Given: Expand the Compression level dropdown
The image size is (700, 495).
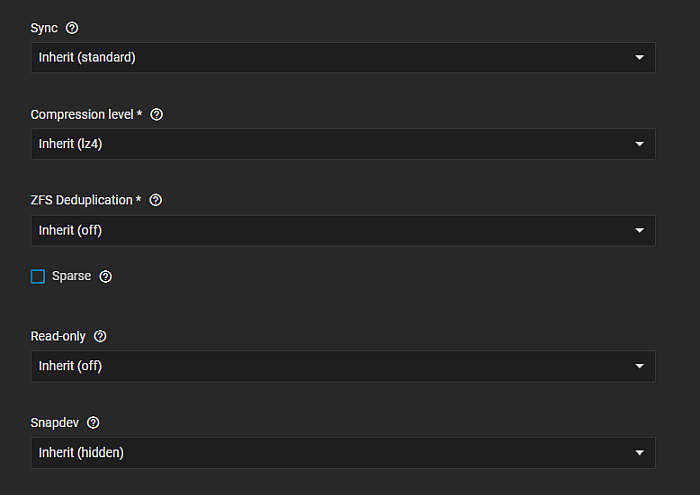Looking at the screenshot, I should (x=342, y=144).
